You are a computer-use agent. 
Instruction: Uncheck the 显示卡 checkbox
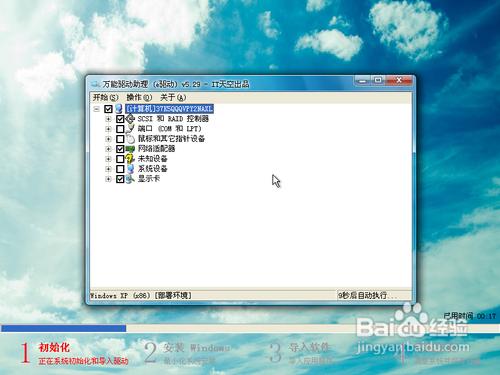(x=120, y=179)
